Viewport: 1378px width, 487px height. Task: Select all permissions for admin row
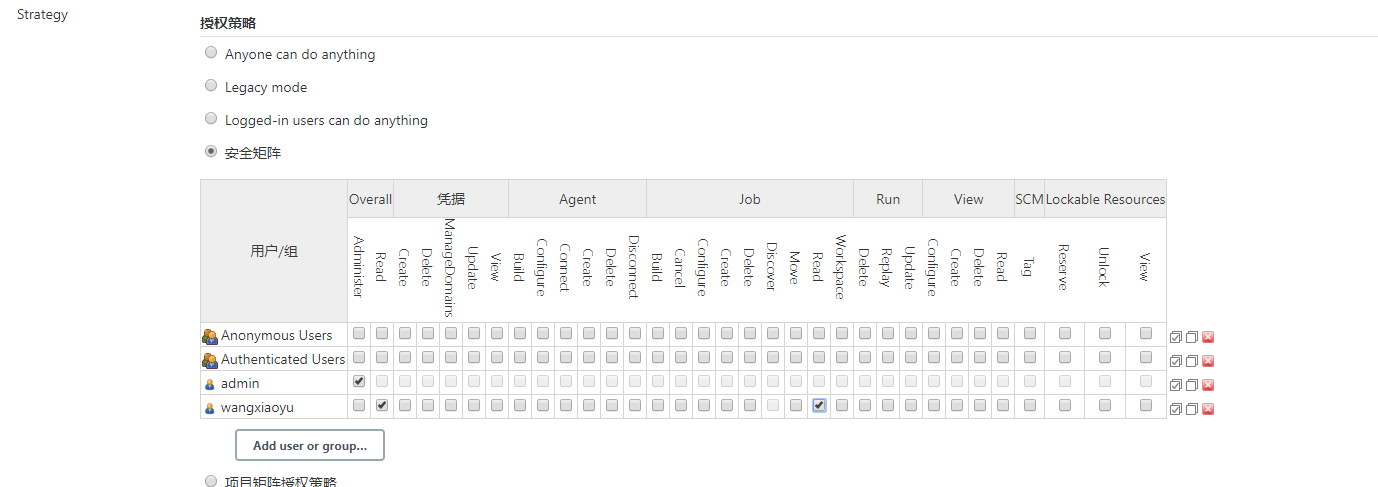[x=1176, y=385]
